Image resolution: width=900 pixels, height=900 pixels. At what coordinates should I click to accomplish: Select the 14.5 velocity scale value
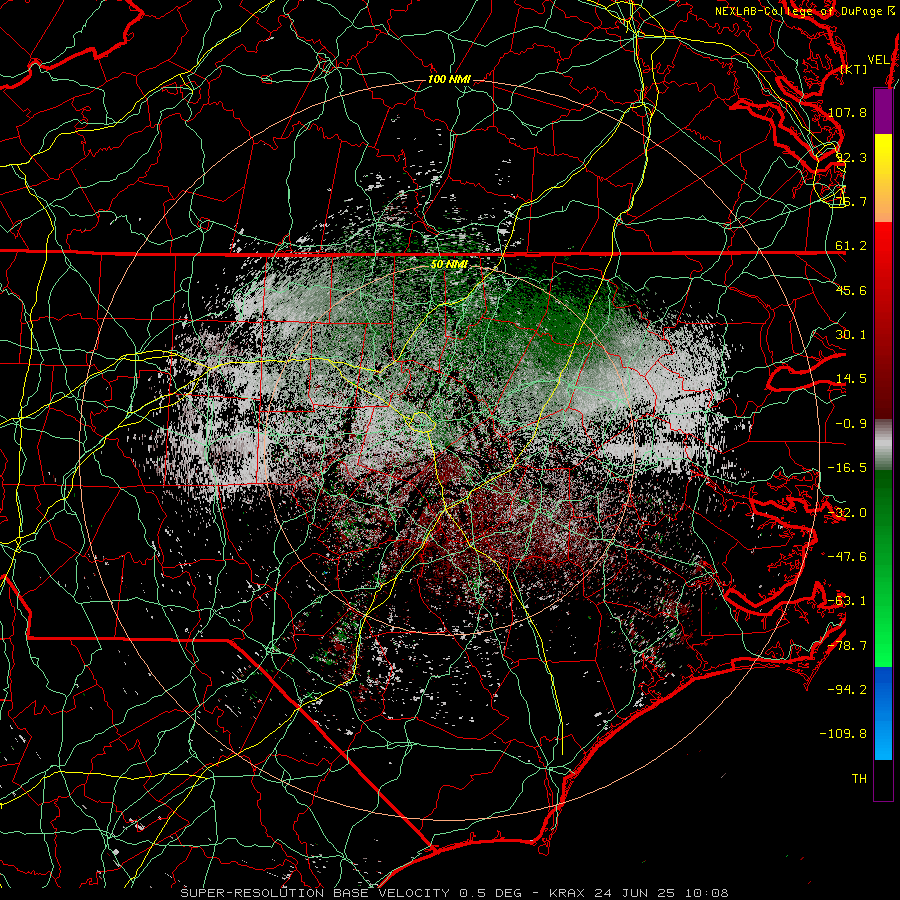[851, 379]
